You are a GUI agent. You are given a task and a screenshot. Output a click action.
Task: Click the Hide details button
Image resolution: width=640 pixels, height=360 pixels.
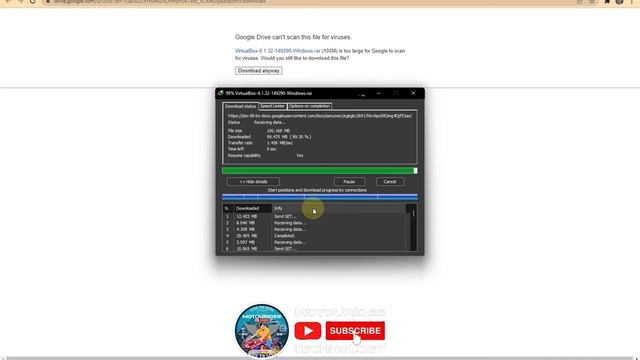tap(253, 182)
